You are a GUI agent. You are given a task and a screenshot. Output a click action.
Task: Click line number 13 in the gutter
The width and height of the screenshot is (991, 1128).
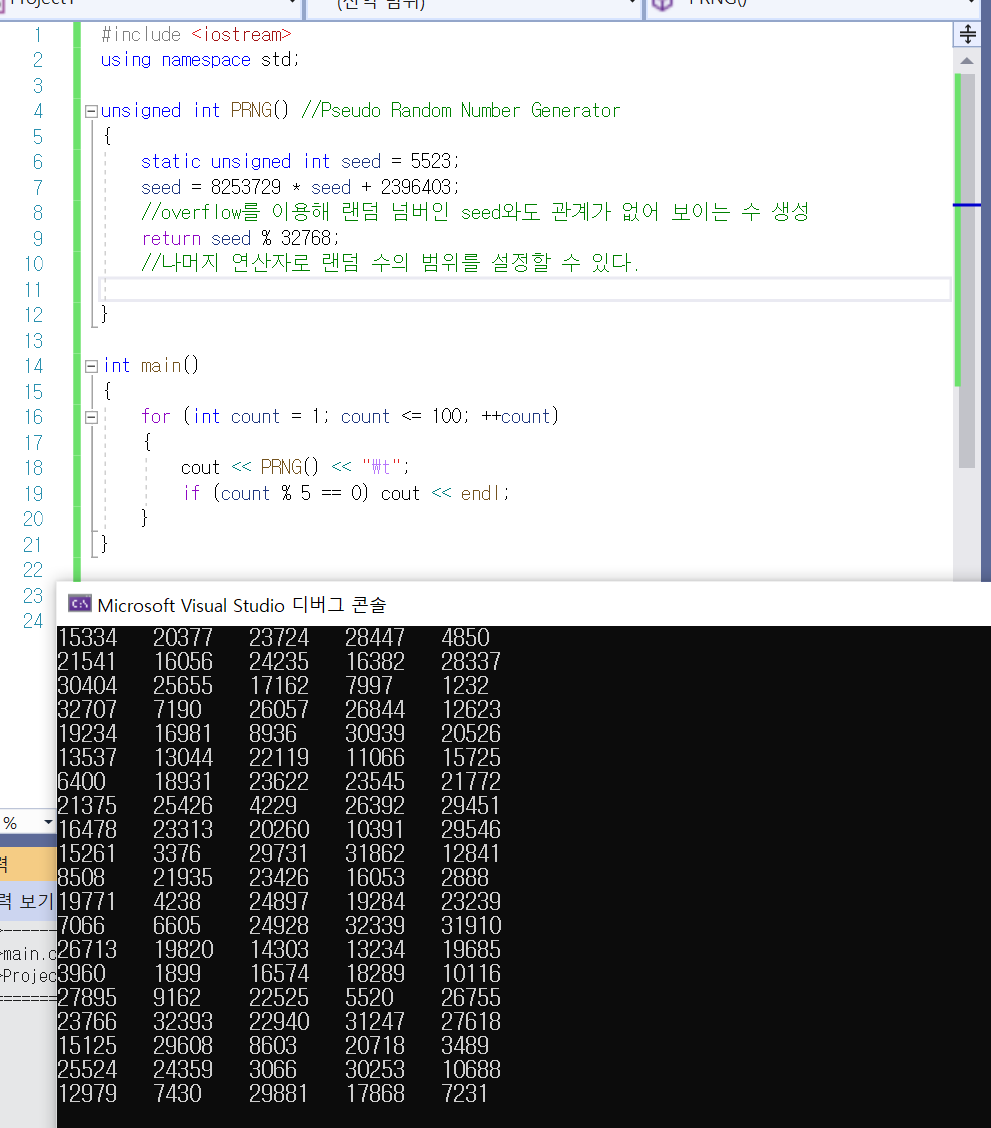(x=34, y=341)
